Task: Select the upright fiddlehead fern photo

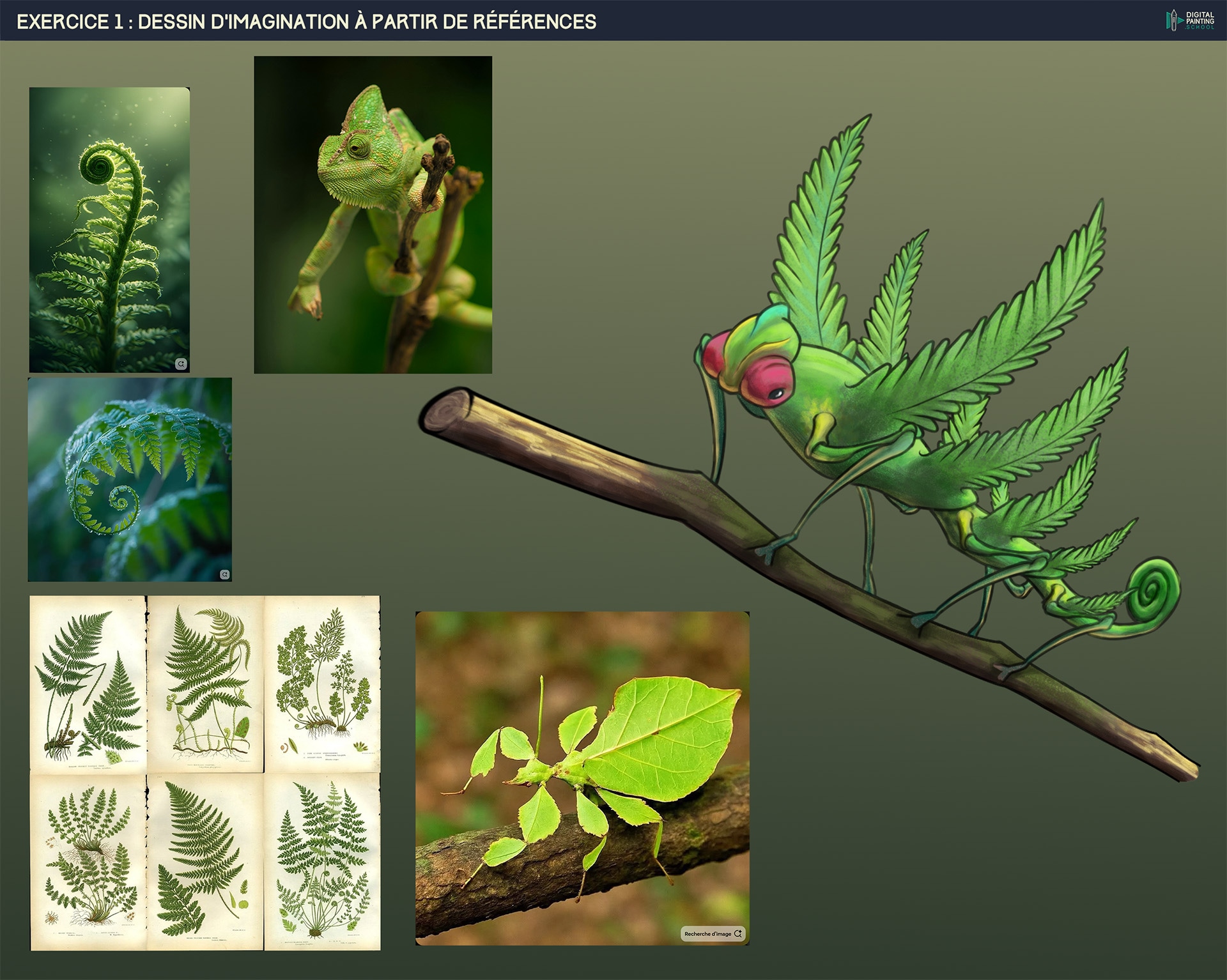Action: [109, 230]
